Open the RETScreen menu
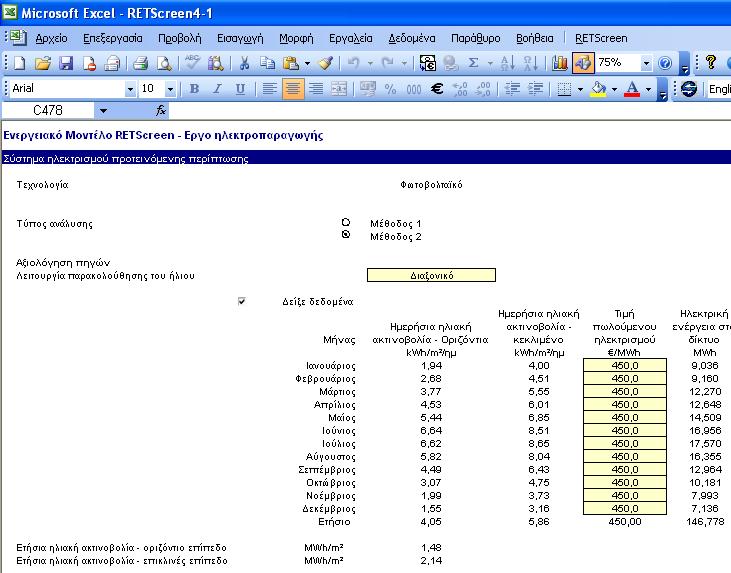The height and width of the screenshot is (573, 731). [x=601, y=38]
